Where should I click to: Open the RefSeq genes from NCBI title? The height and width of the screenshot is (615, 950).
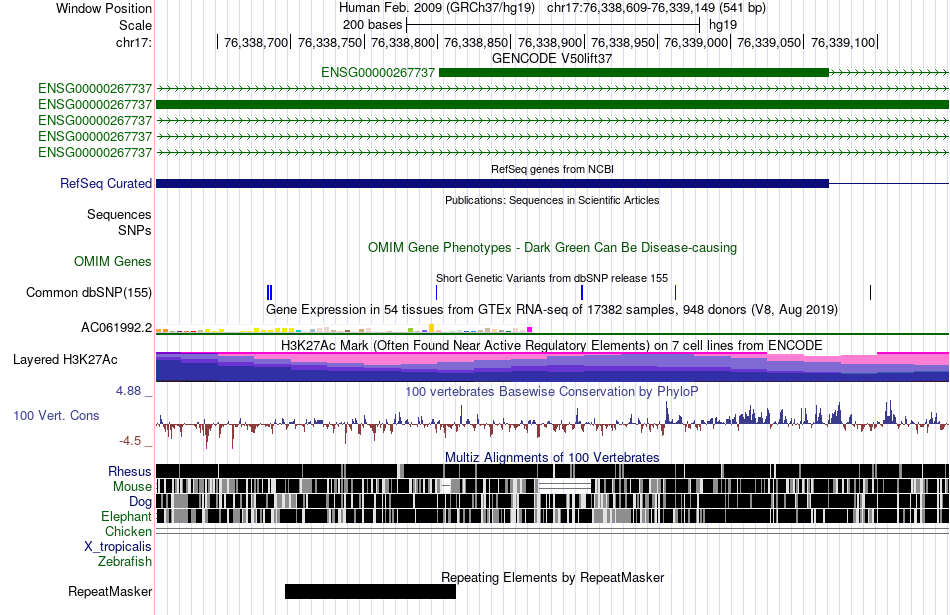(552, 169)
